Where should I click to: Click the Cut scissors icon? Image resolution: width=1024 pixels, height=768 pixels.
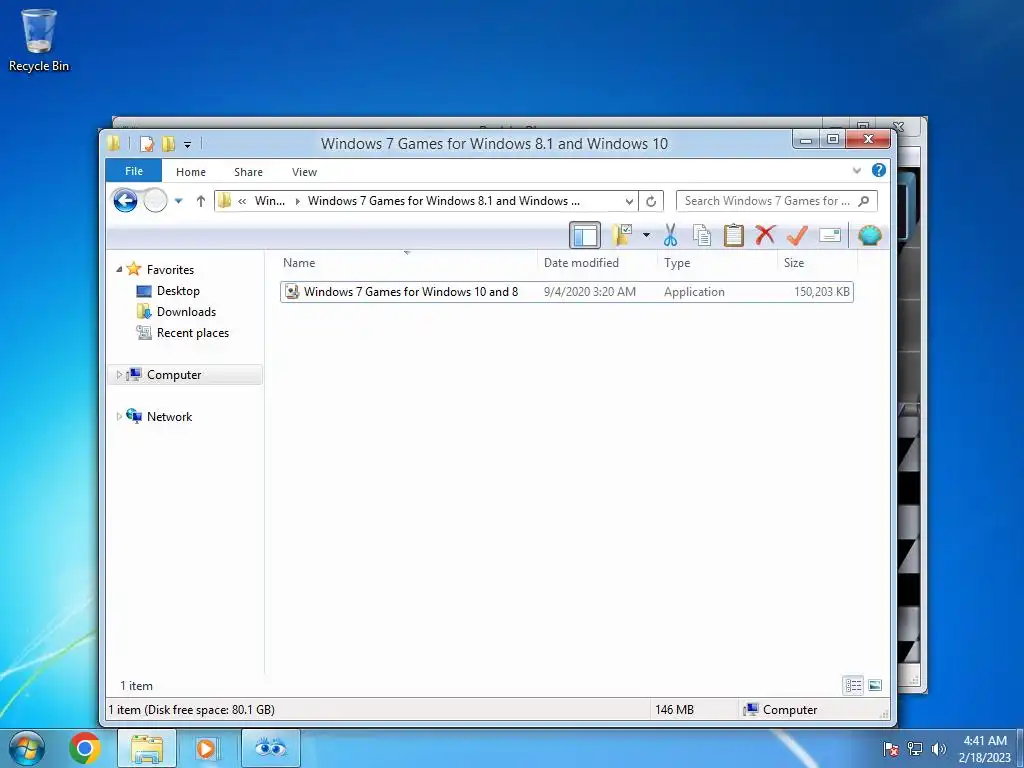click(670, 235)
